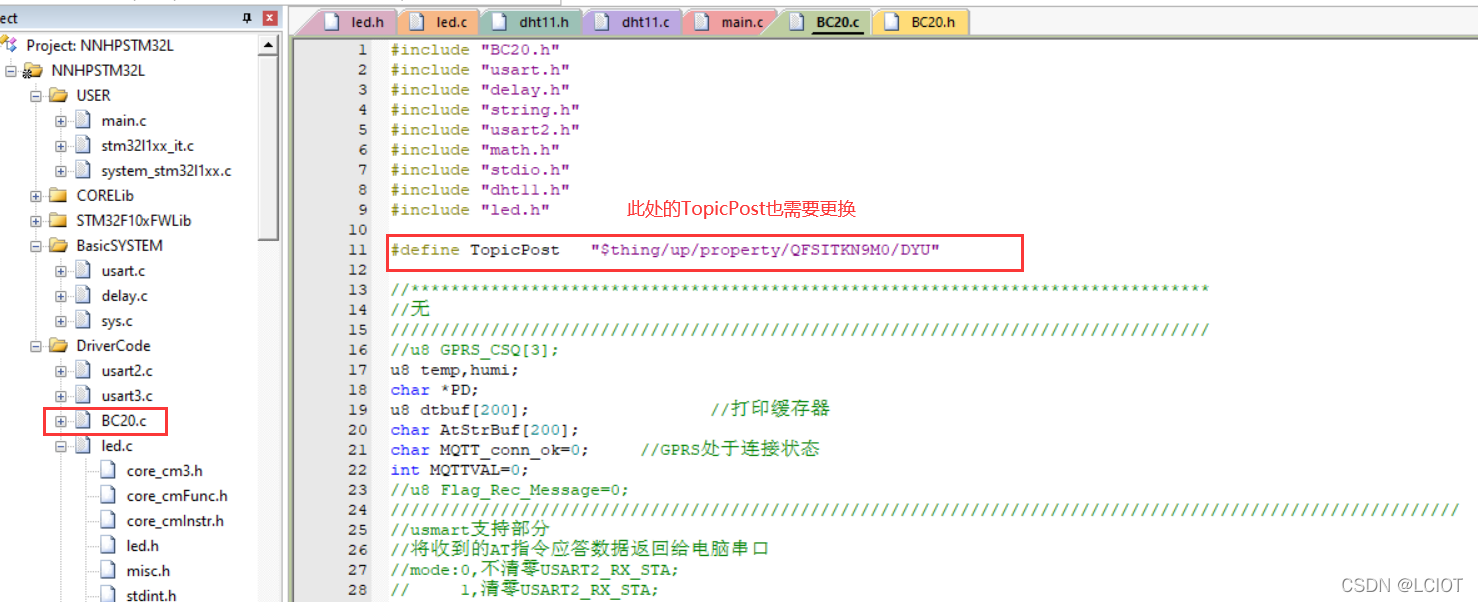Image resolution: width=1478 pixels, height=602 pixels.
Task: Collapse the led.c file node
Action: pos(61,446)
